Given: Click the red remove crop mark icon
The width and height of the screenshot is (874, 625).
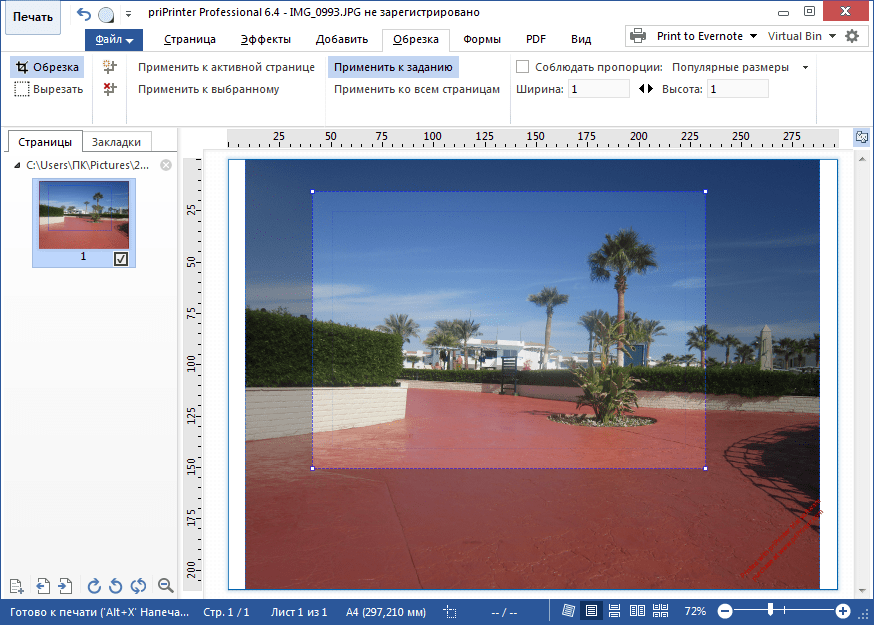Looking at the screenshot, I should click(111, 89).
